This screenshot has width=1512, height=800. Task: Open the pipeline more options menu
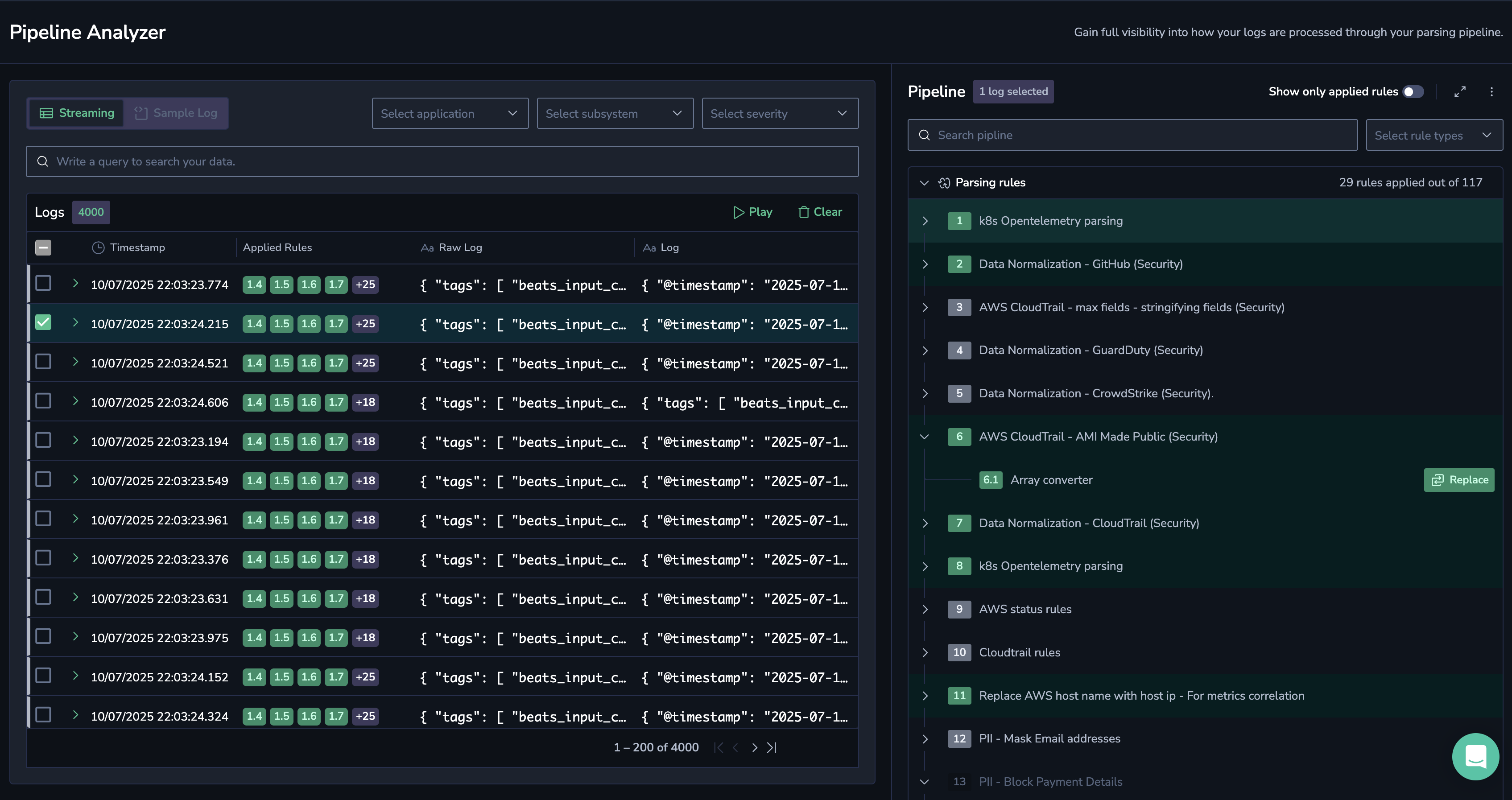coord(1491,91)
